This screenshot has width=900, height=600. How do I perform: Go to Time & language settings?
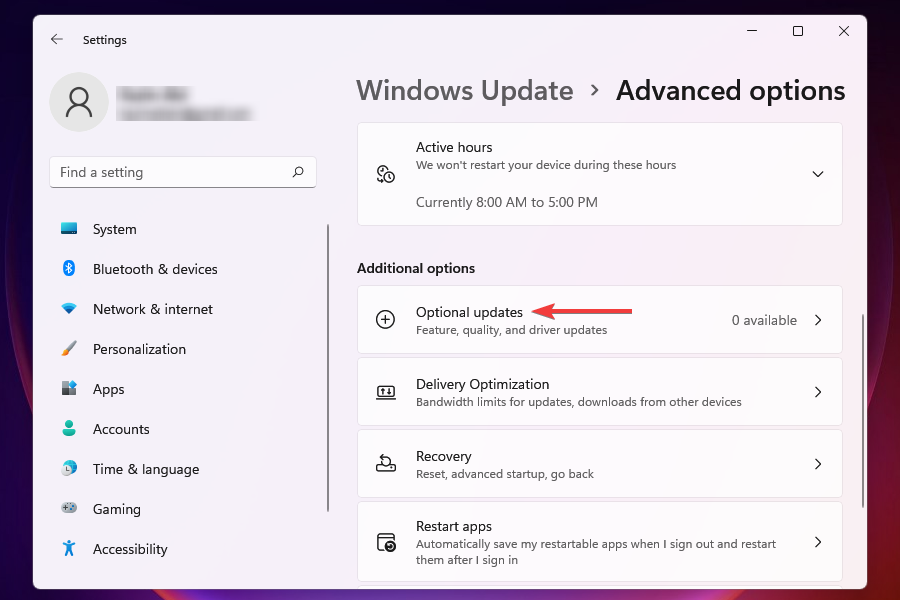click(x=145, y=469)
